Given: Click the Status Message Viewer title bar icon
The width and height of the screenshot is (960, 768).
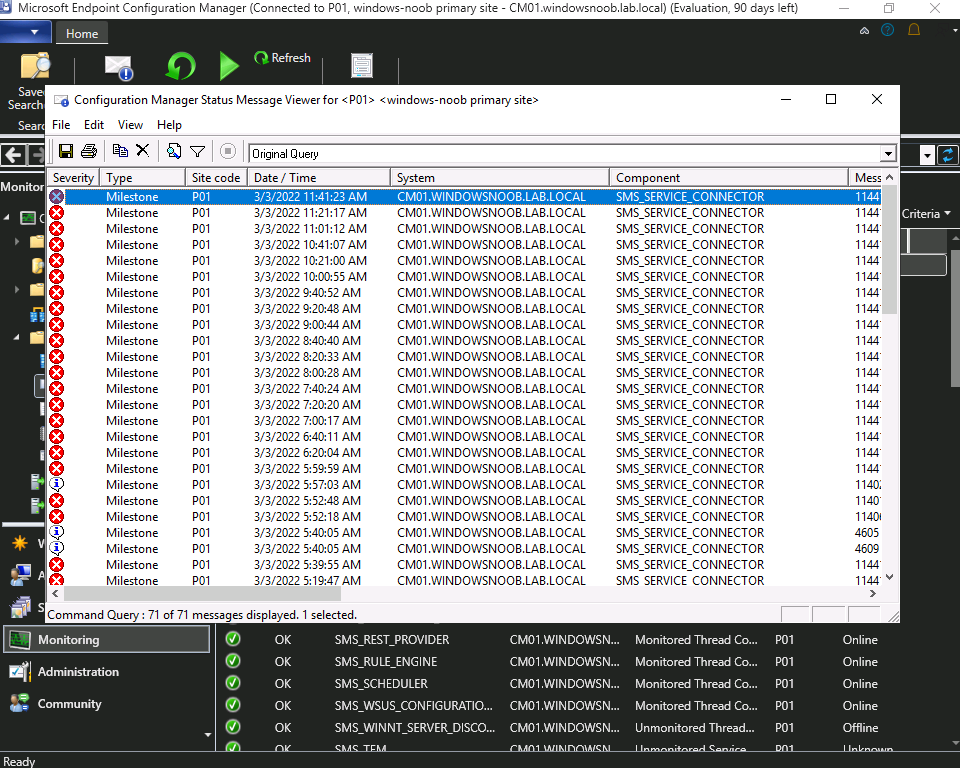Looking at the screenshot, I should point(61,100).
